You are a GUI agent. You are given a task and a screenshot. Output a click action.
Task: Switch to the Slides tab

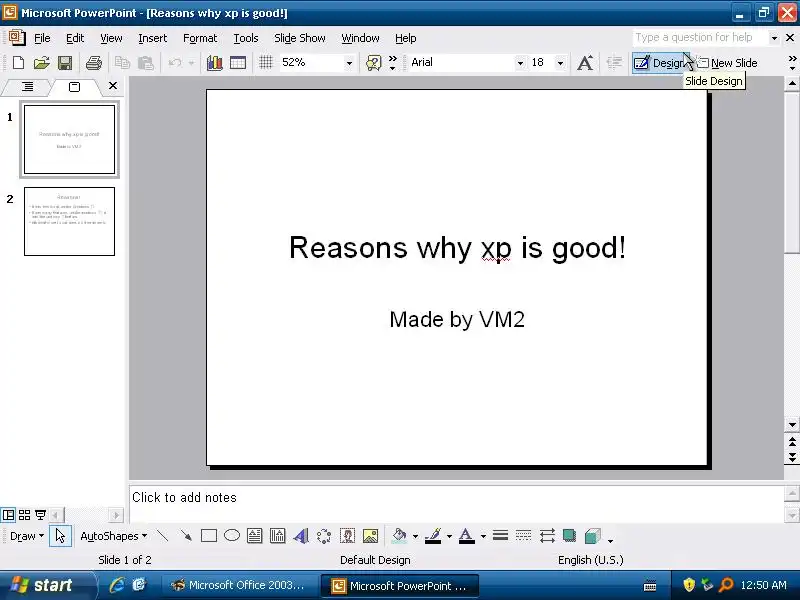click(x=74, y=87)
